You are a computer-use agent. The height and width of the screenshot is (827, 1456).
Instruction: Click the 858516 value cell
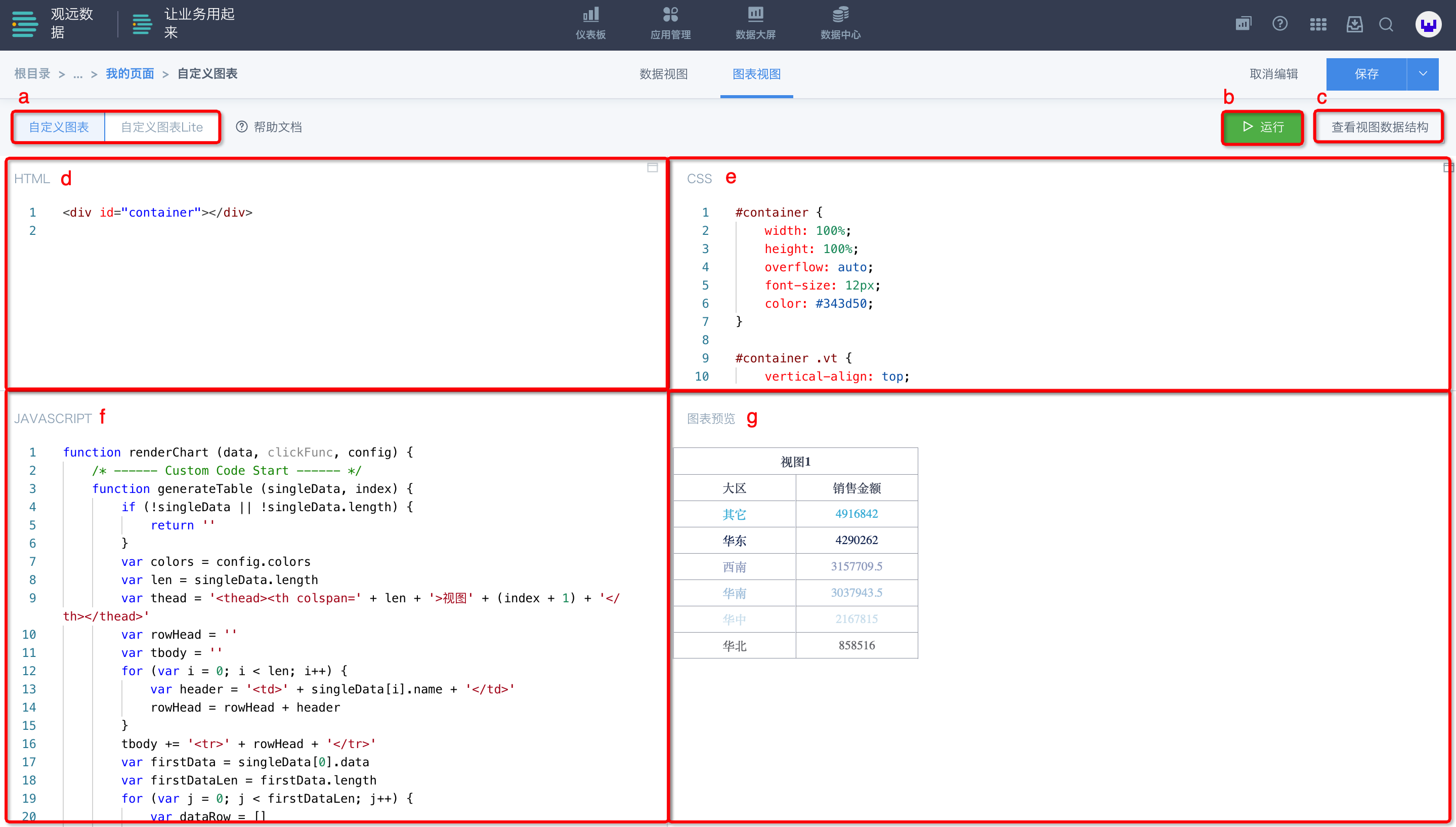(857, 645)
